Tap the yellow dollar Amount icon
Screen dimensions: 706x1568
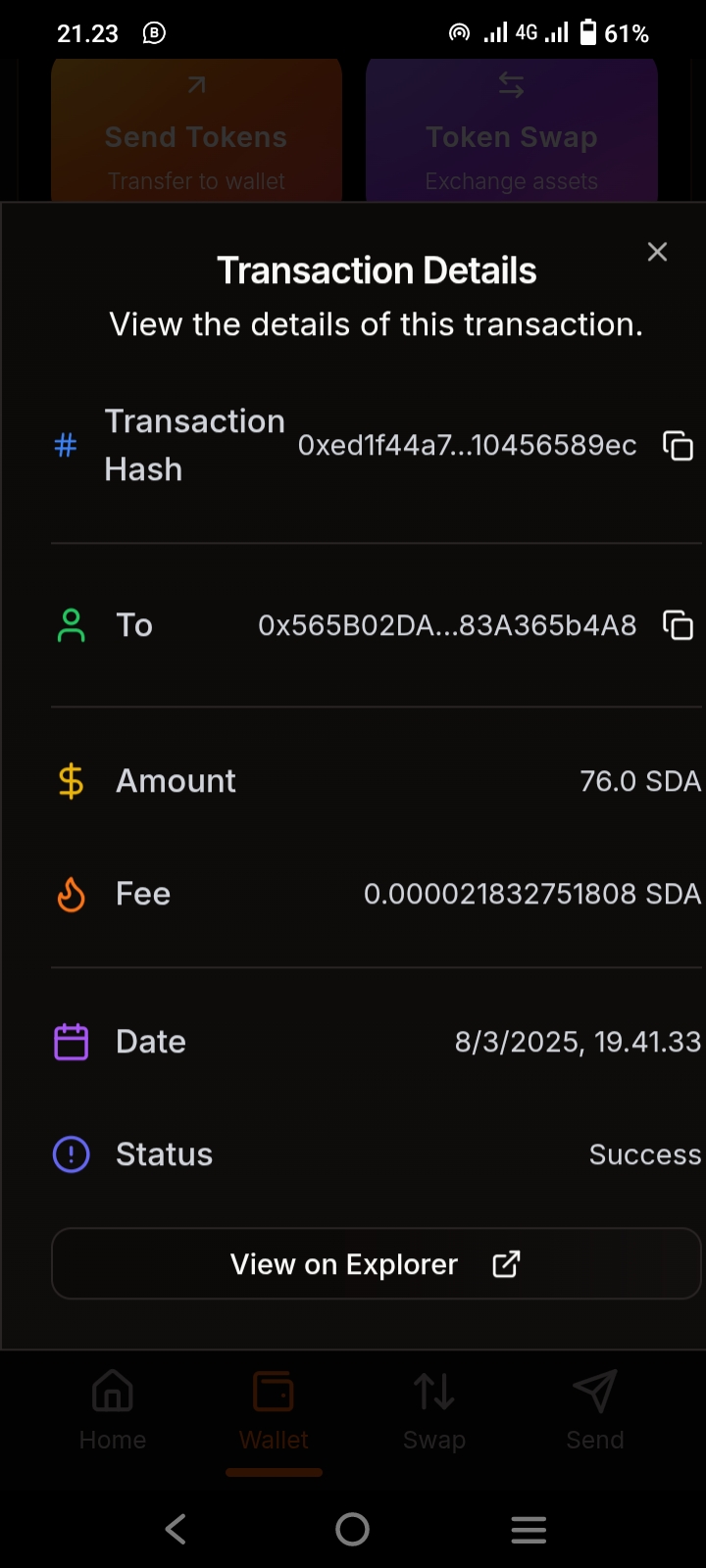tap(72, 781)
